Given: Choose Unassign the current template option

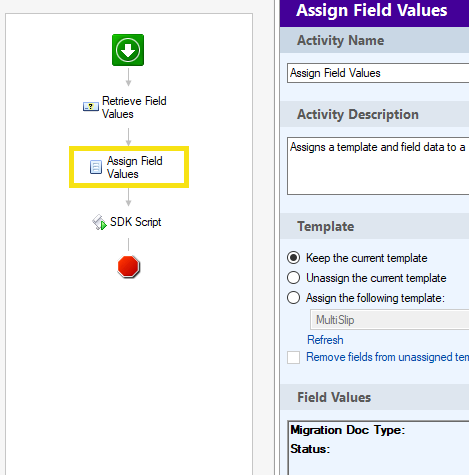Looking at the screenshot, I should coord(293,278).
